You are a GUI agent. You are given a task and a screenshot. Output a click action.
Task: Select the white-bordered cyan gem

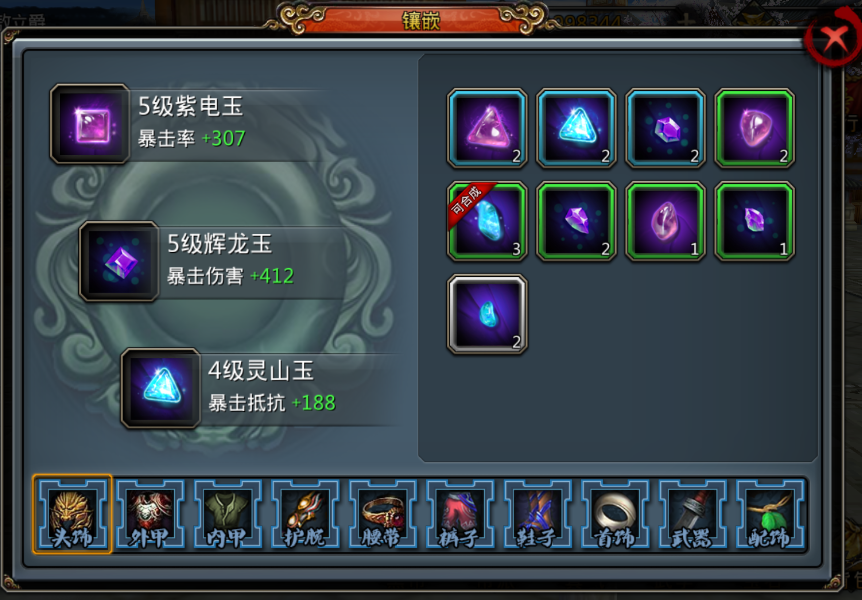(487, 314)
